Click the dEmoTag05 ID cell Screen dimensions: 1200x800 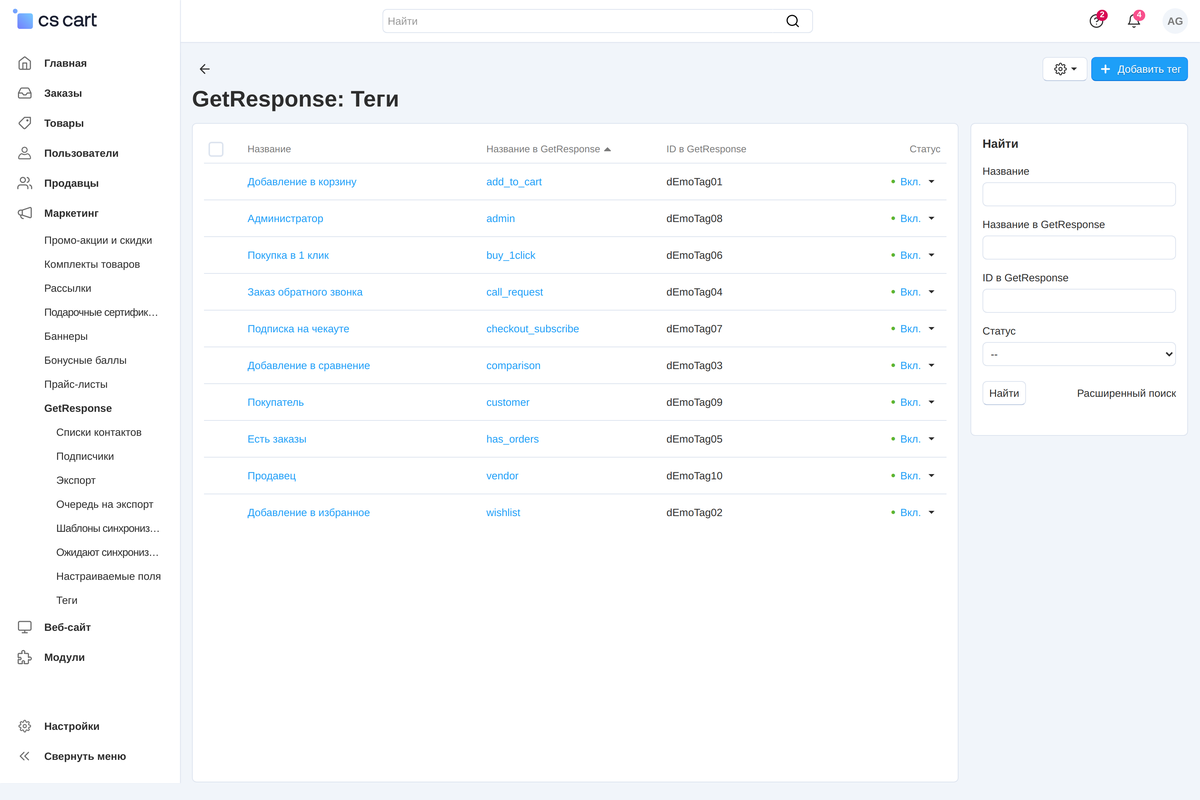(694, 439)
